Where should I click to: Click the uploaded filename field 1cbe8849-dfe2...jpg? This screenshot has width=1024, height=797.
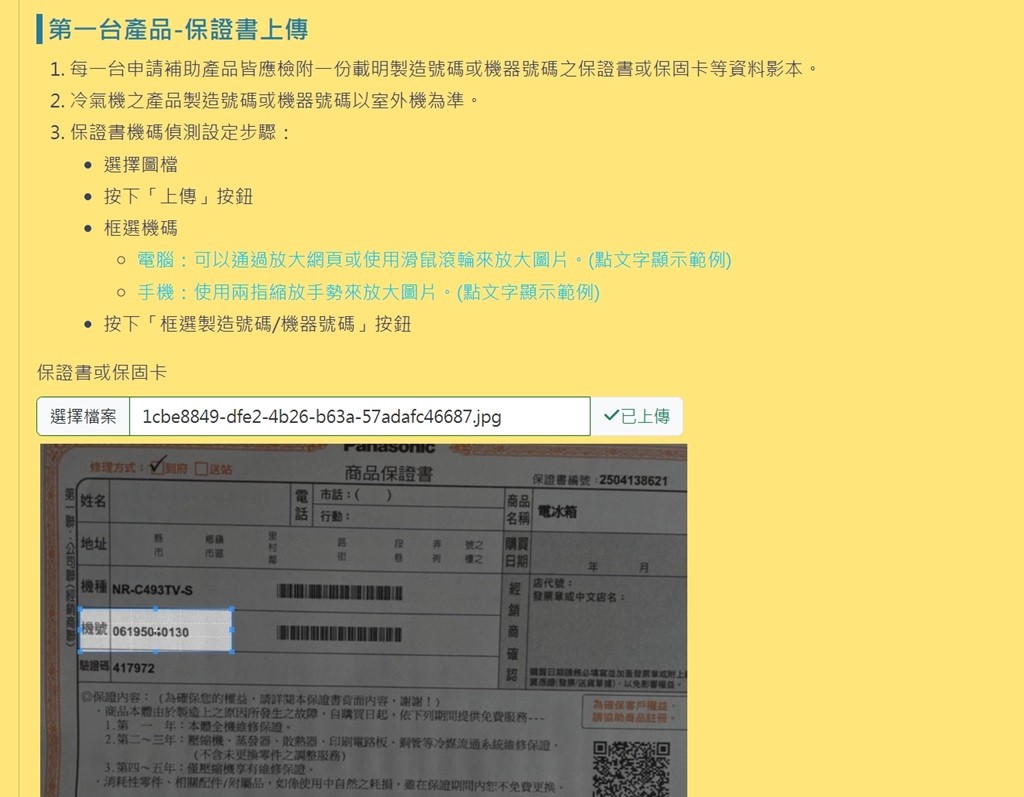360,416
